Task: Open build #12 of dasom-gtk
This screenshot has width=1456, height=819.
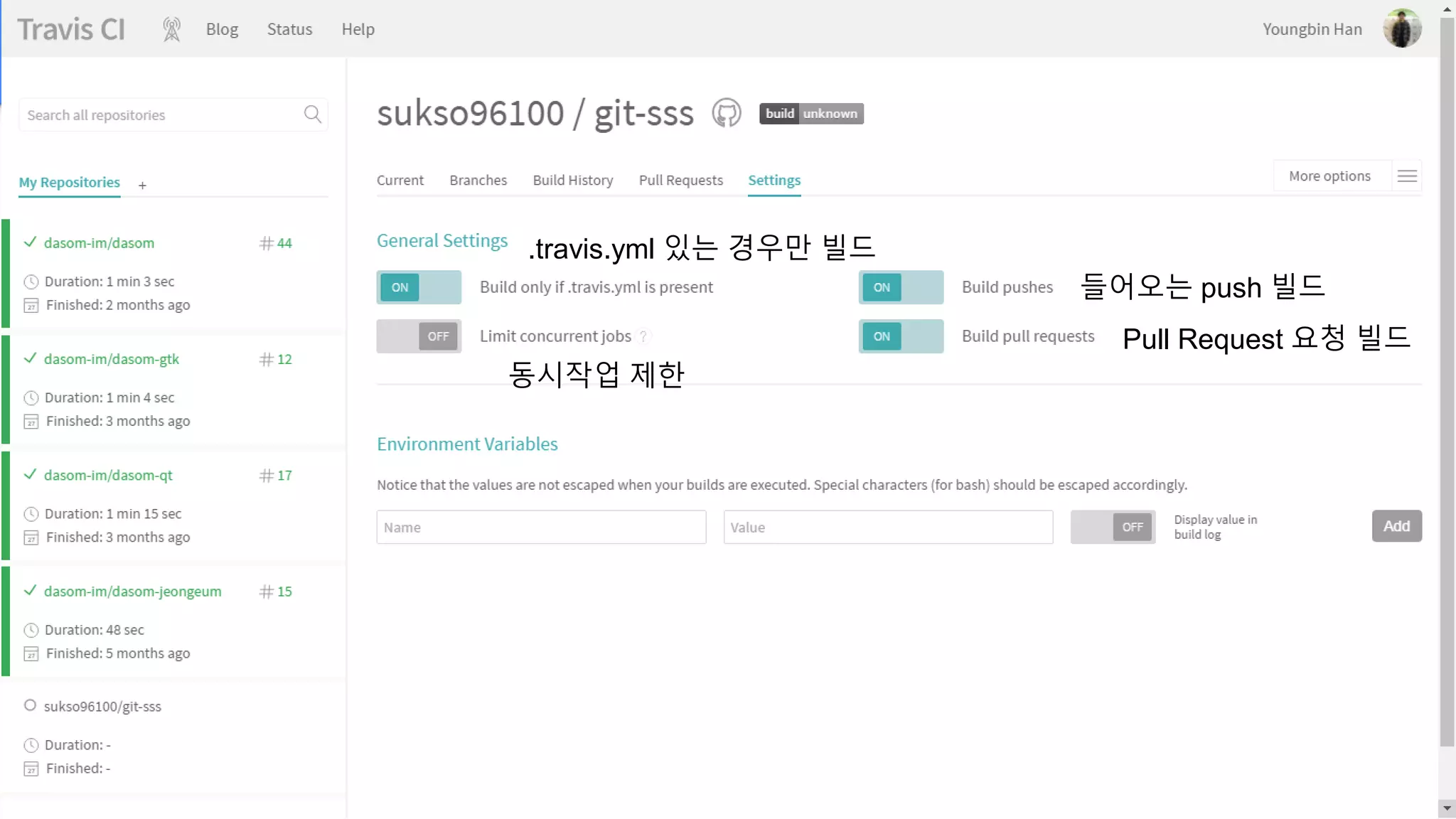Action: (x=276, y=359)
